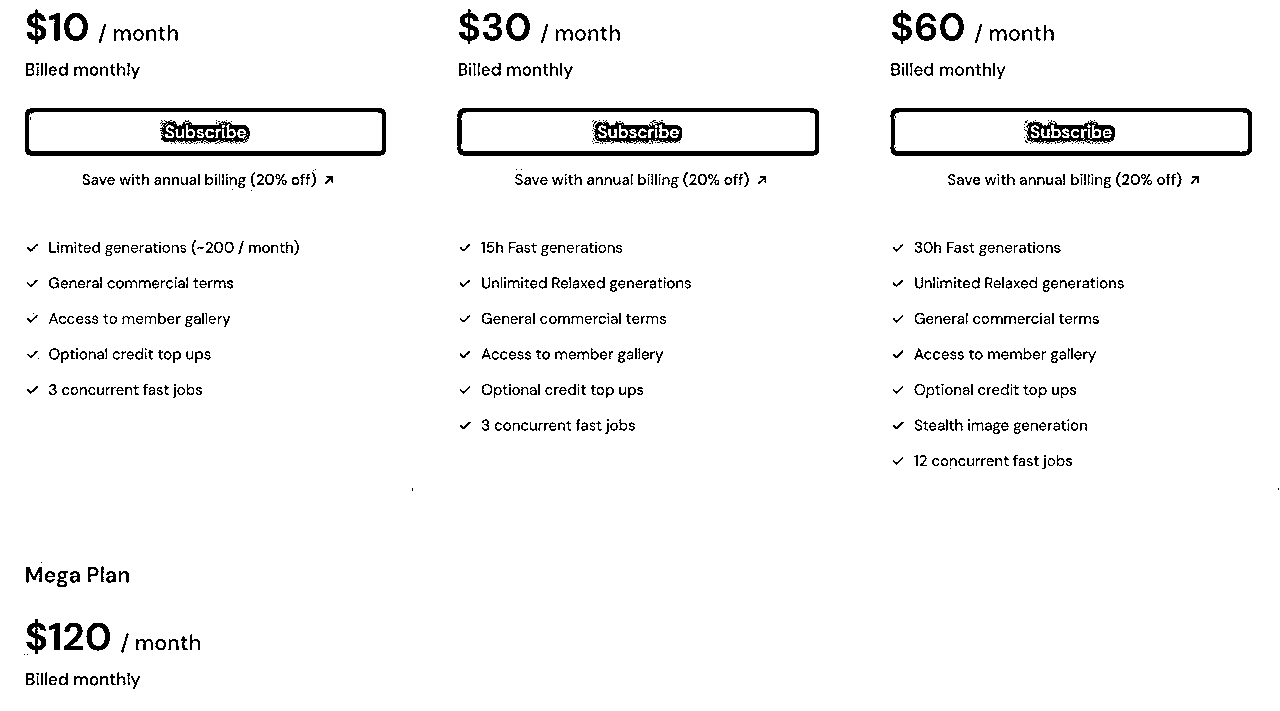Click the $120 / month price
The image size is (1280, 711).
pyautogui.click(x=113, y=638)
